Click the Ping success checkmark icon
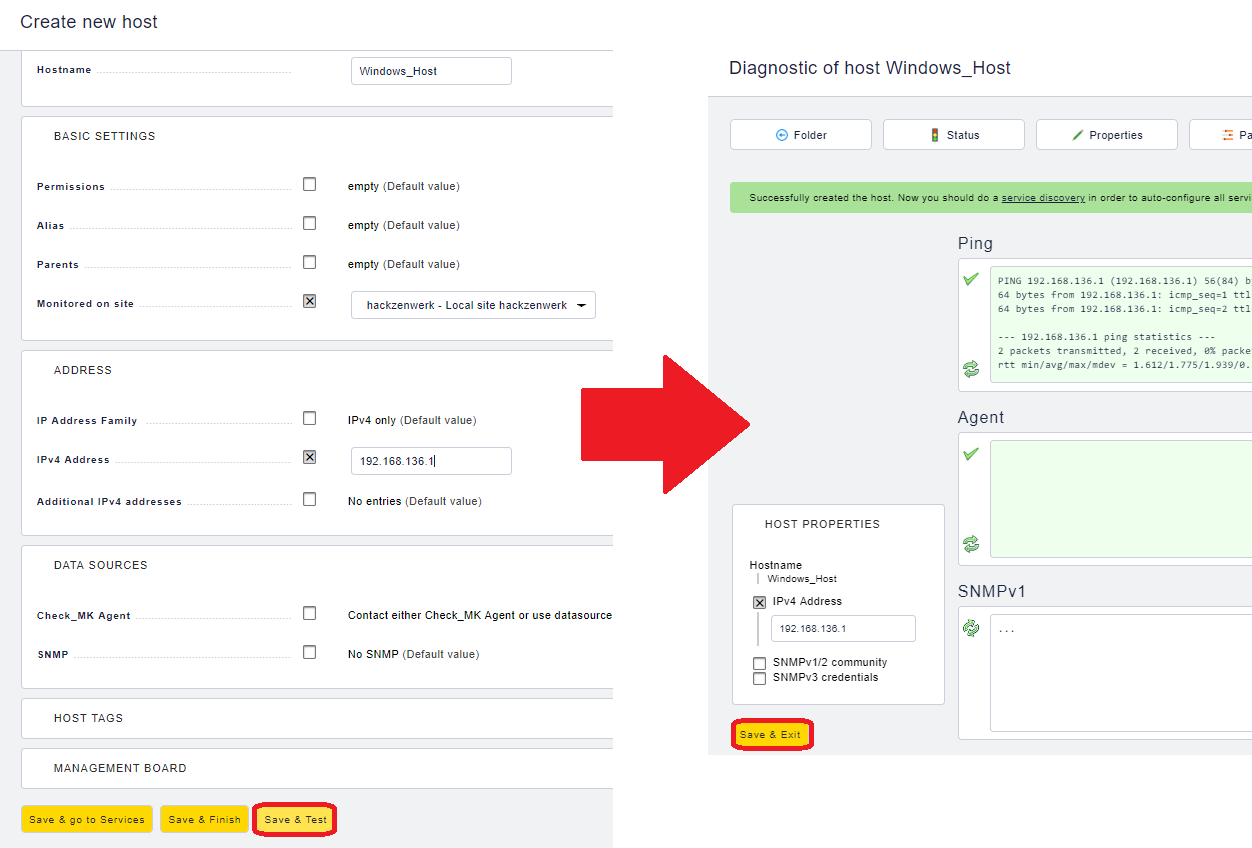Viewport: 1252px width, 848px height. (971, 279)
